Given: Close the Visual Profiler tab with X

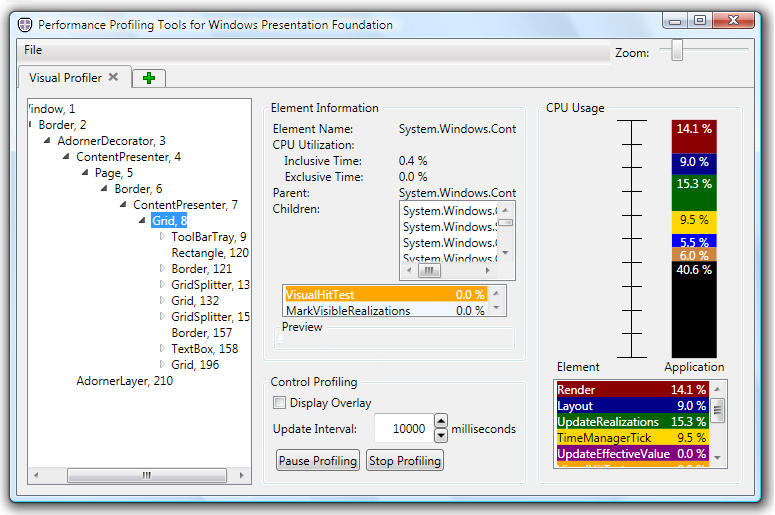Looking at the screenshot, I should tap(113, 77).
